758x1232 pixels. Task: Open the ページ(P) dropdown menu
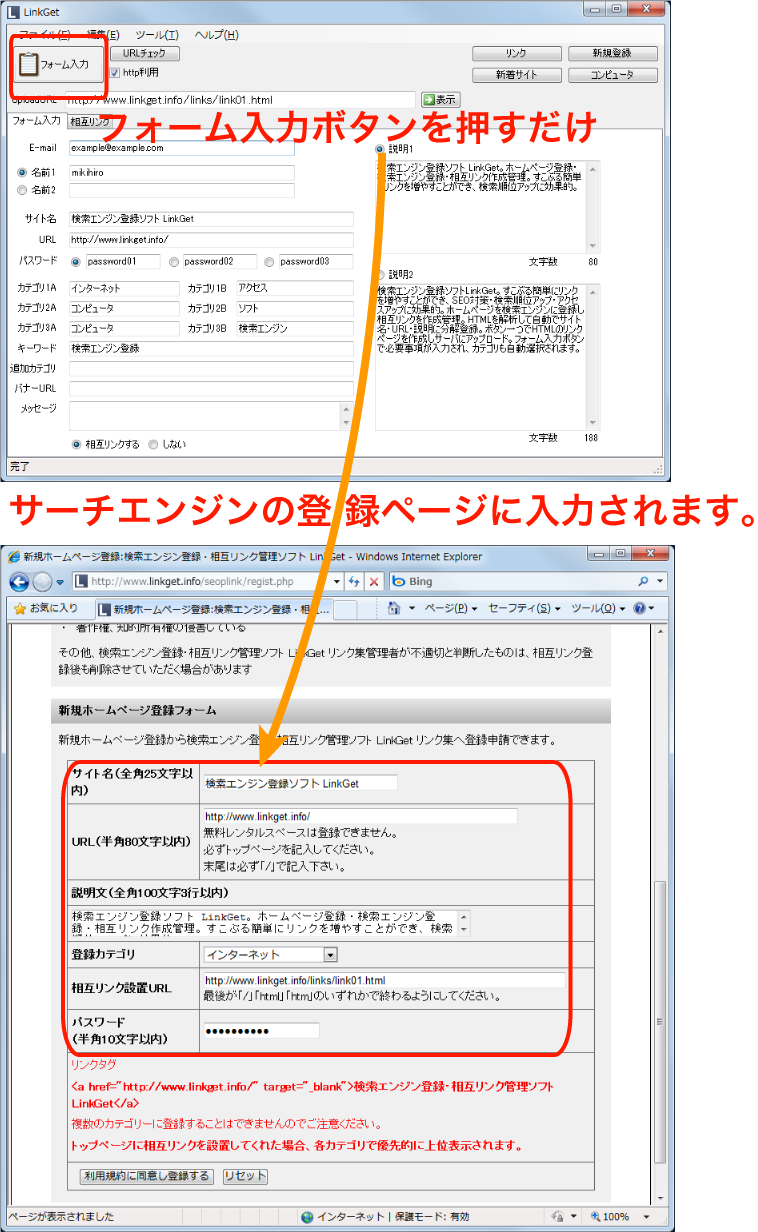pos(450,608)
